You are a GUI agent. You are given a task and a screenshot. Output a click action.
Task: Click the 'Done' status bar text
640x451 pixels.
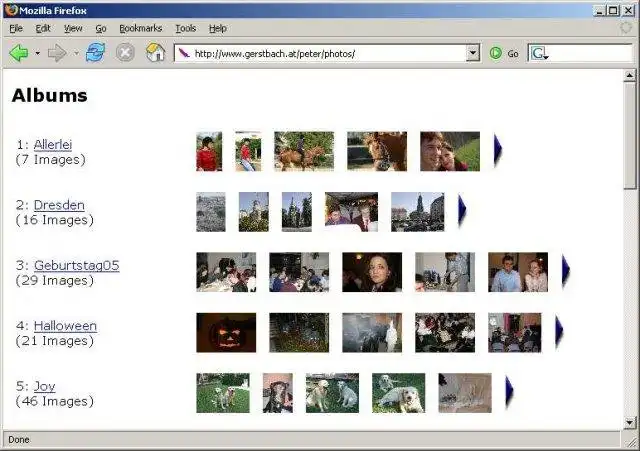[x=19, y=440]
